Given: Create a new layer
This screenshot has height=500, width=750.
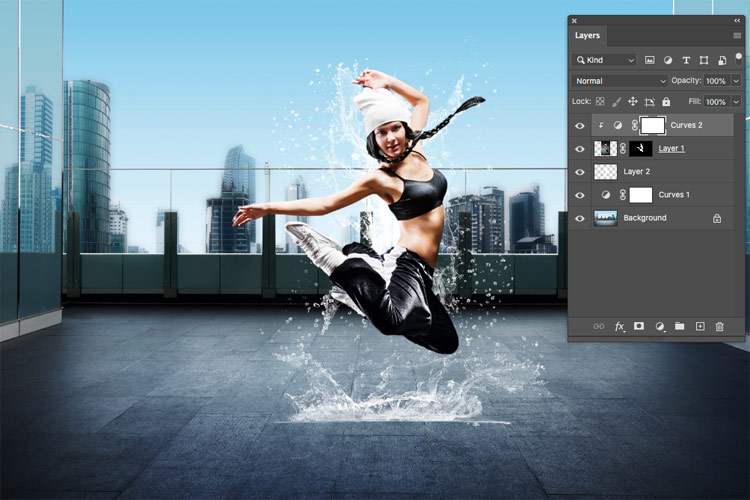Looking at the screenshot, I should 700,326.
